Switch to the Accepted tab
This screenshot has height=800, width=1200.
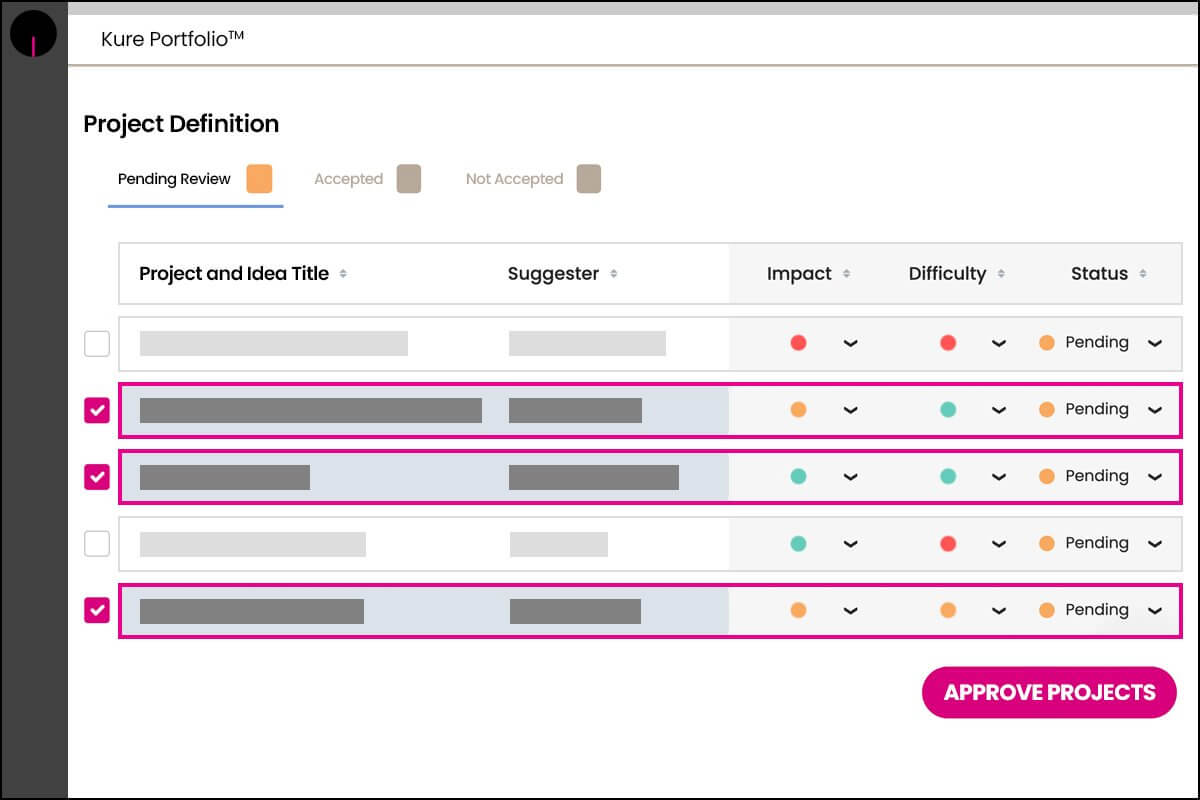click(x=348, y=177)
